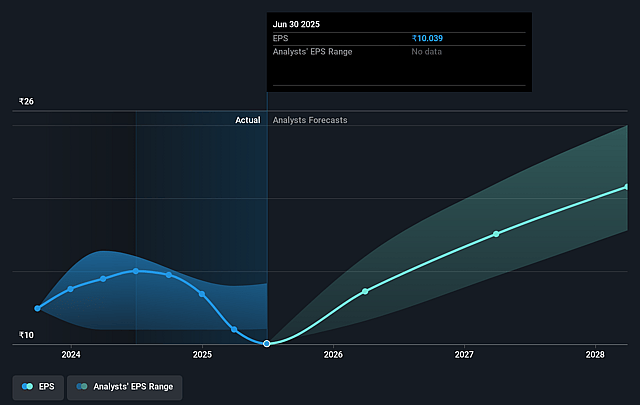The image size is (640, 405).
Task: Click the Actual section label
Action: coord(247,120)
